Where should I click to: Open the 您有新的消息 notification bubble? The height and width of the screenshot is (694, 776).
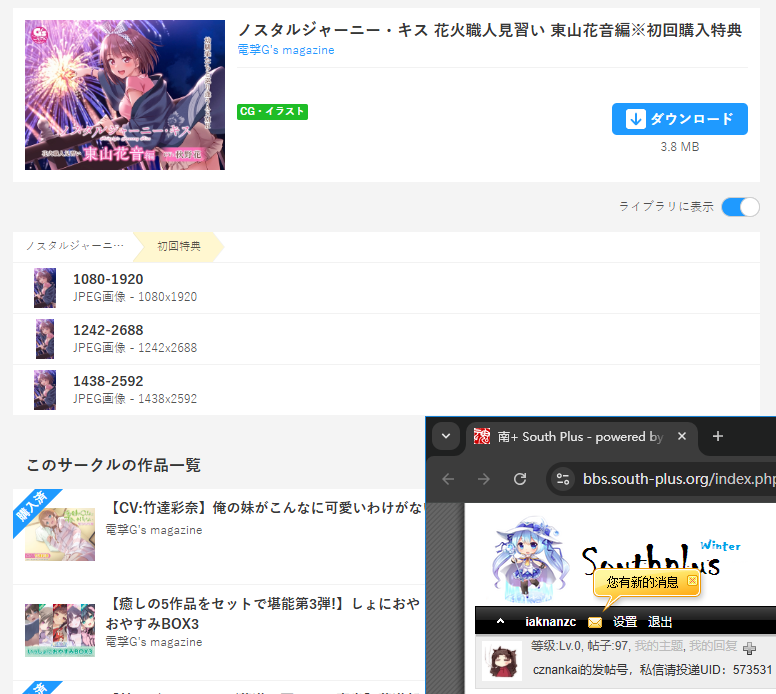pyautogui.click(x=642, y=582)
